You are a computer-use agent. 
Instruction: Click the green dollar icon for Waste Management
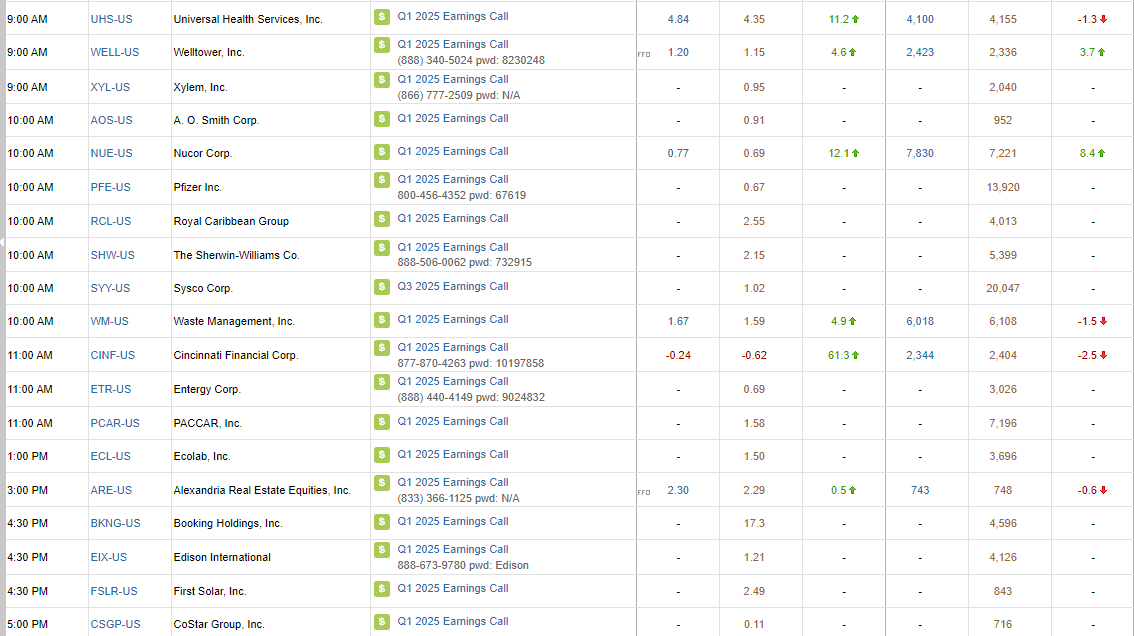tap(382, 319)
